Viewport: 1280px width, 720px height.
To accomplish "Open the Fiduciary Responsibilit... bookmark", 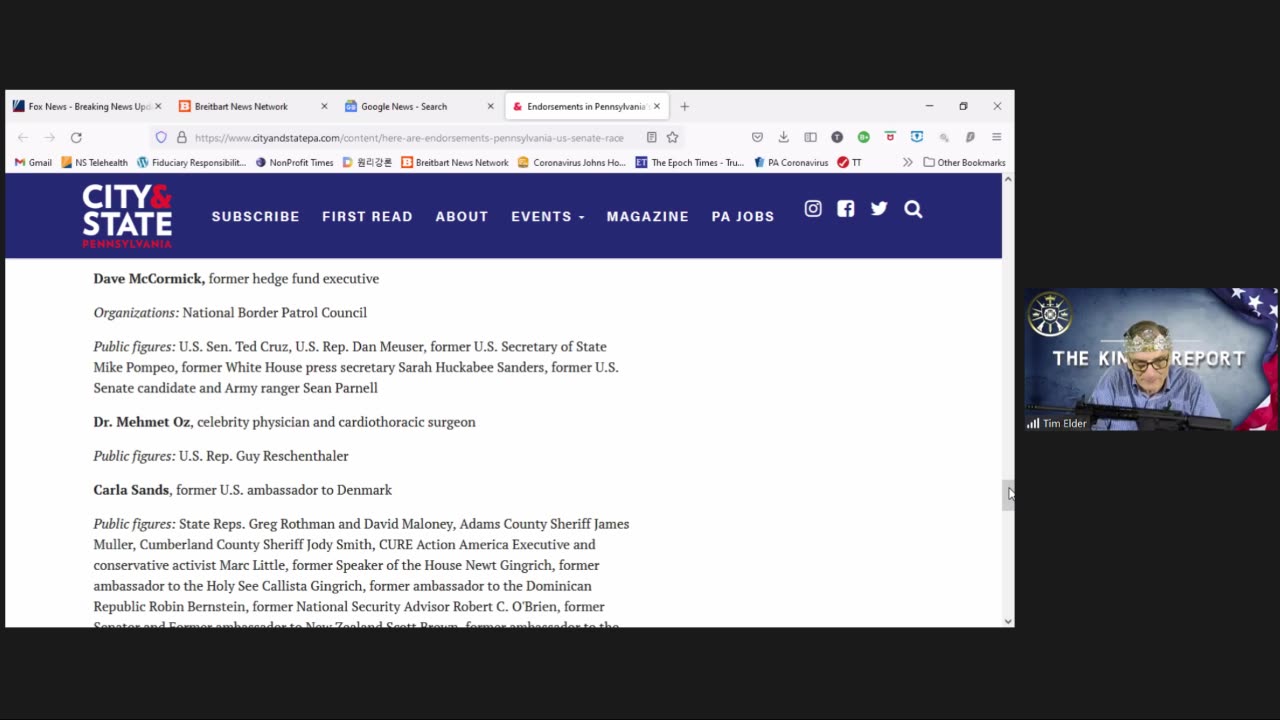I will (191, 162).
